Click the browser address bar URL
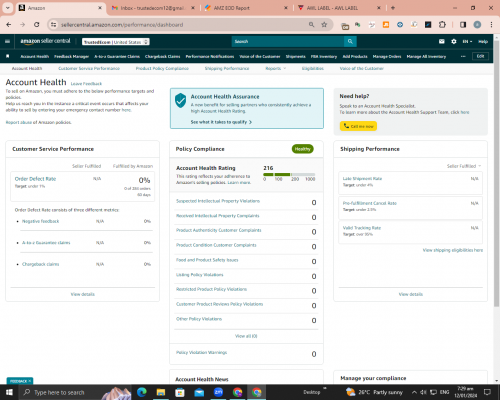Screen dimensions: 500x400 click(122, 25)
